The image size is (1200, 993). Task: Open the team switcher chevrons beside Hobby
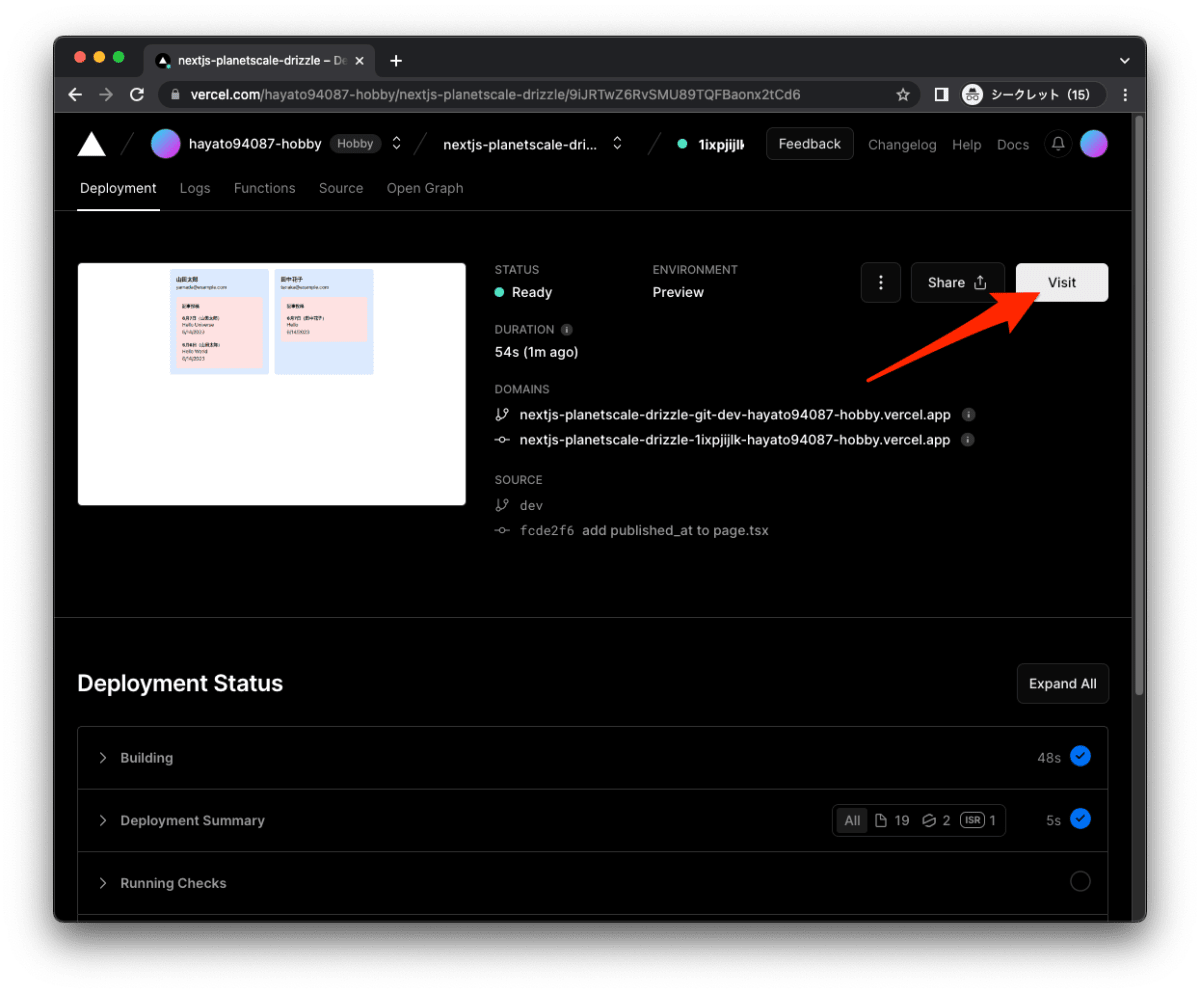pos(396,144)
